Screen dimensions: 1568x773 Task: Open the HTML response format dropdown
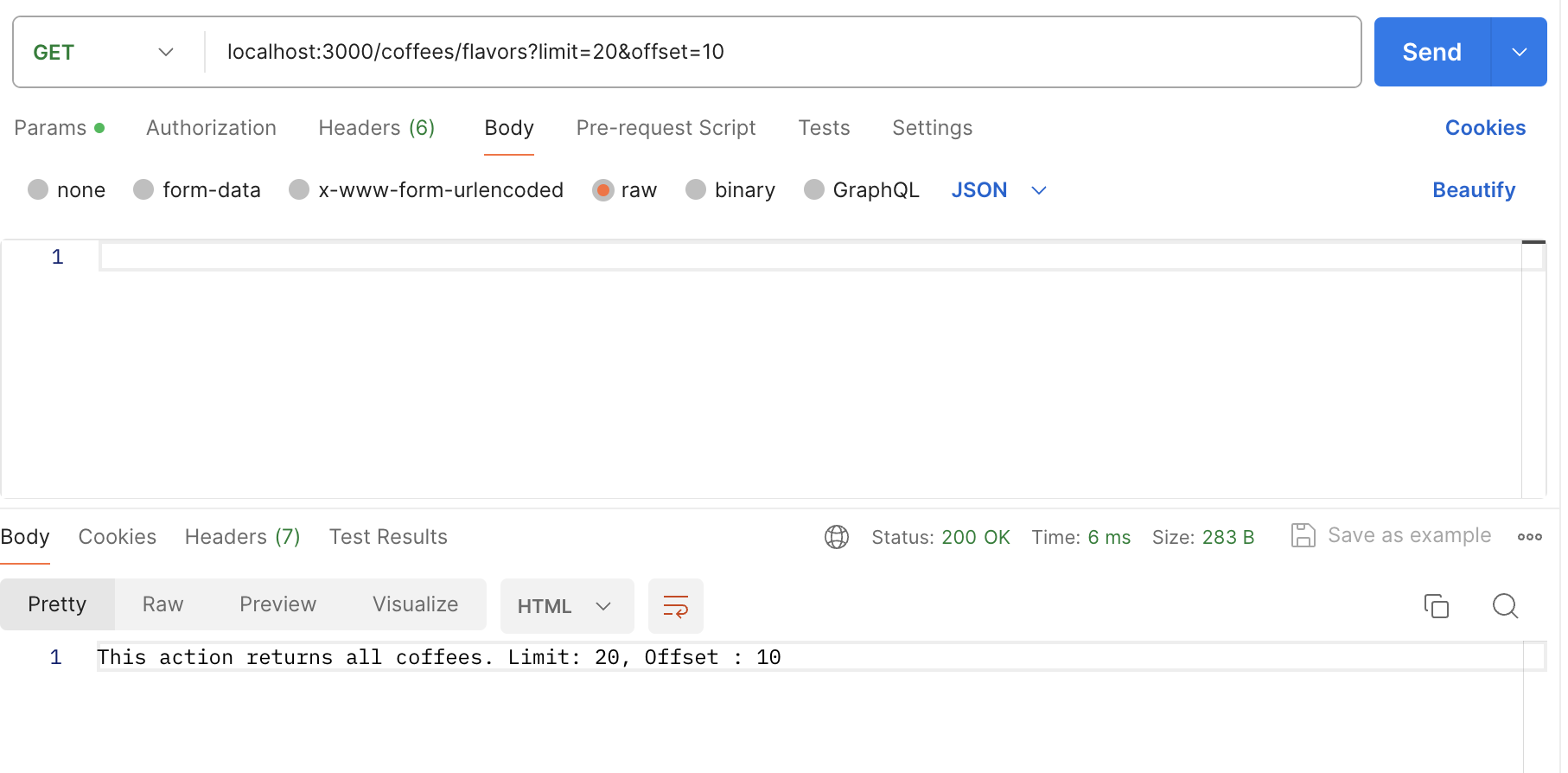coord(567,606)
